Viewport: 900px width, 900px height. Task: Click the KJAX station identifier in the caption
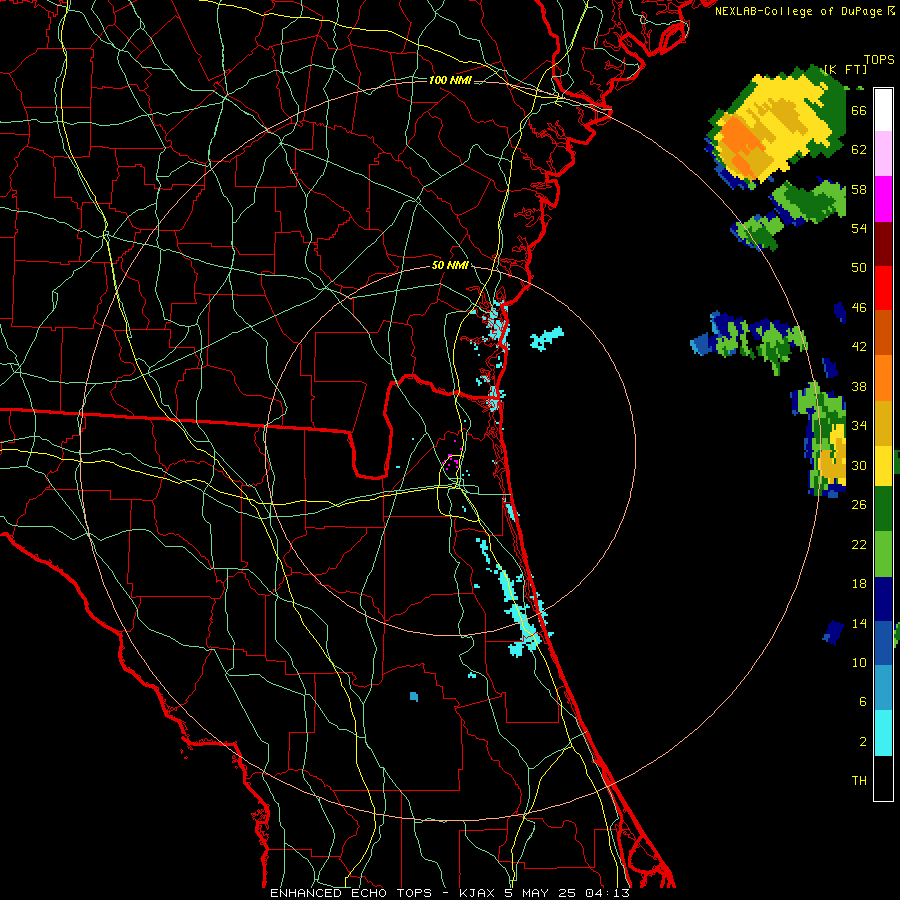click(x=478, y=893)
